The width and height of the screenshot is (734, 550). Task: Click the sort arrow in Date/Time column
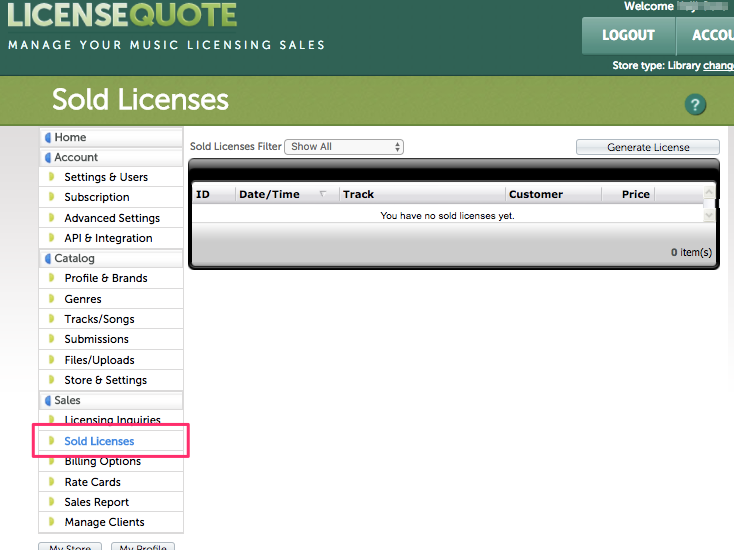[323, 194]
